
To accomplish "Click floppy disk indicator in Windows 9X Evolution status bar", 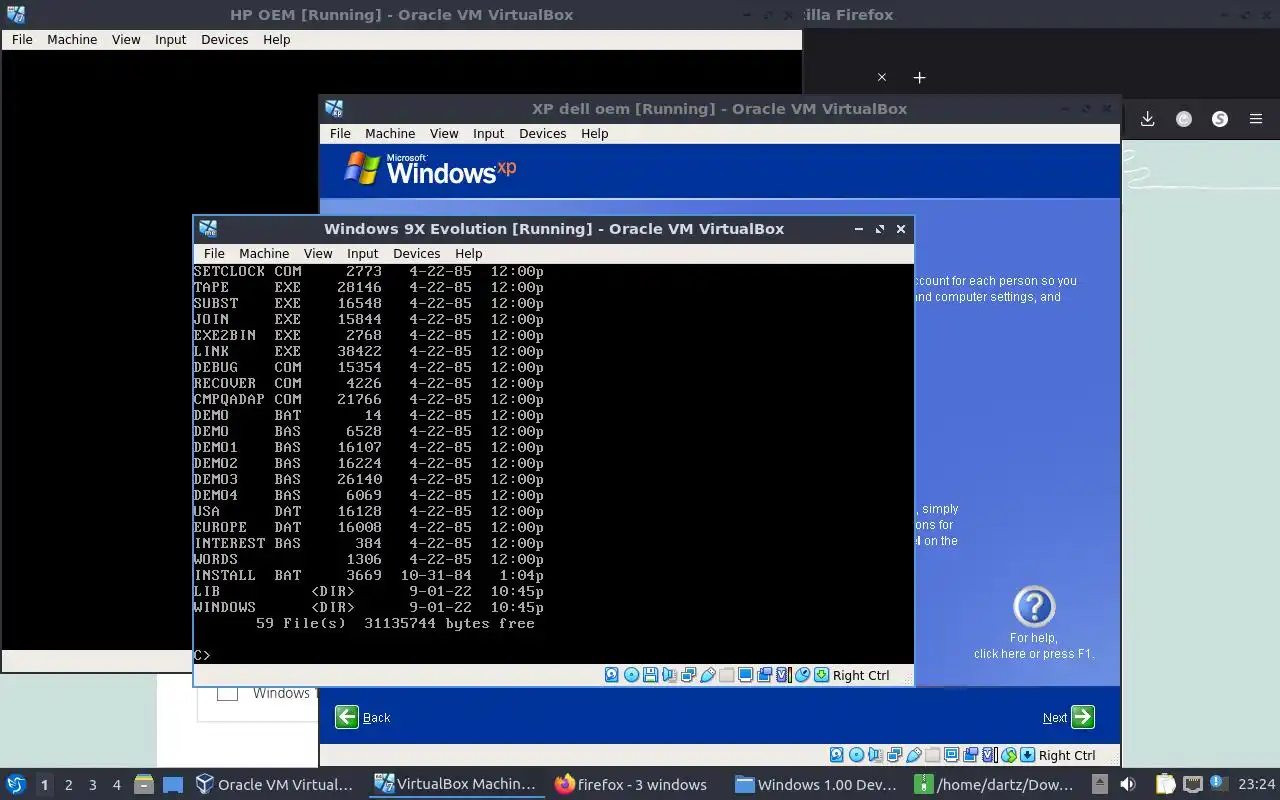I will point(650,675).
